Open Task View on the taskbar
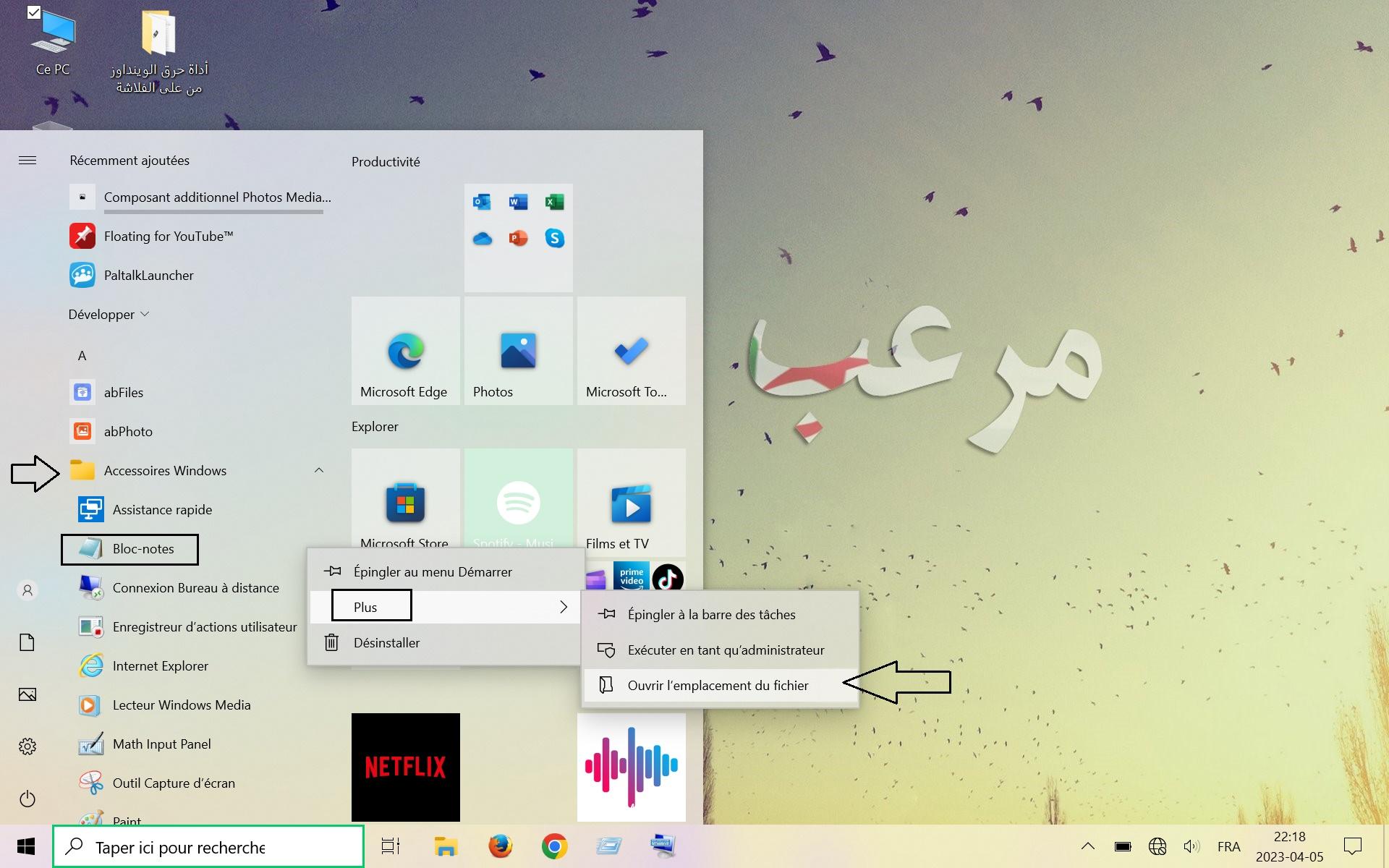The height and width of the screenshot is (868, 1389). click(391, 846)
